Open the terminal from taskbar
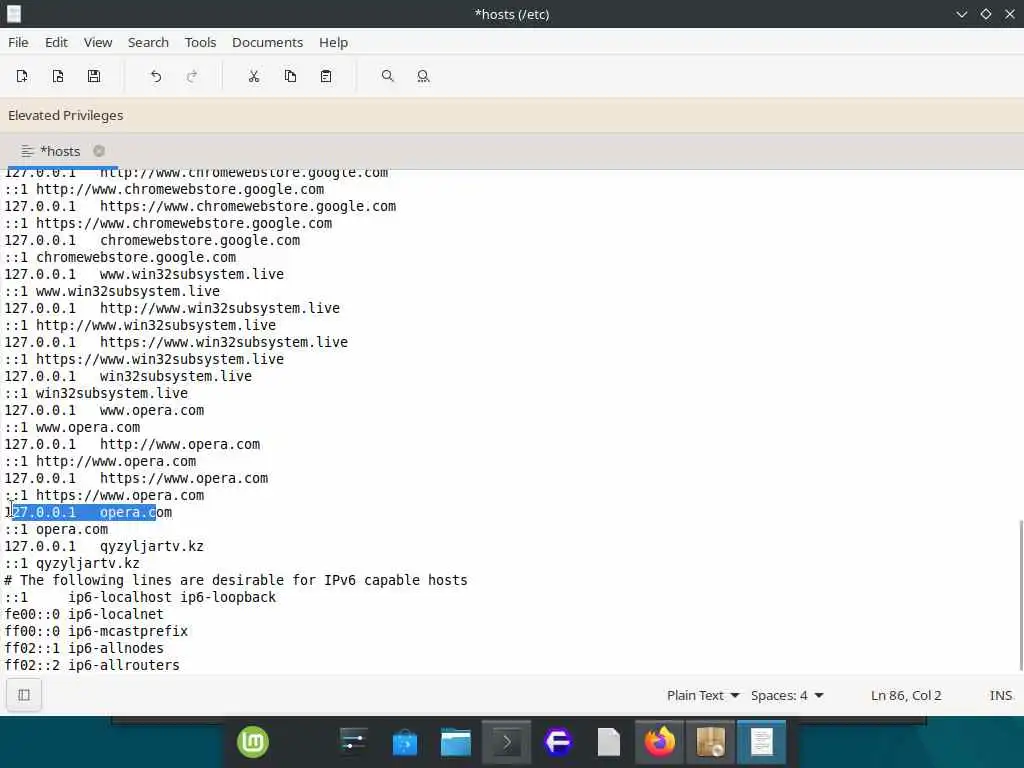Image resolution: width=1024 pixels, height=768 pixels. (x=507, y=743)
